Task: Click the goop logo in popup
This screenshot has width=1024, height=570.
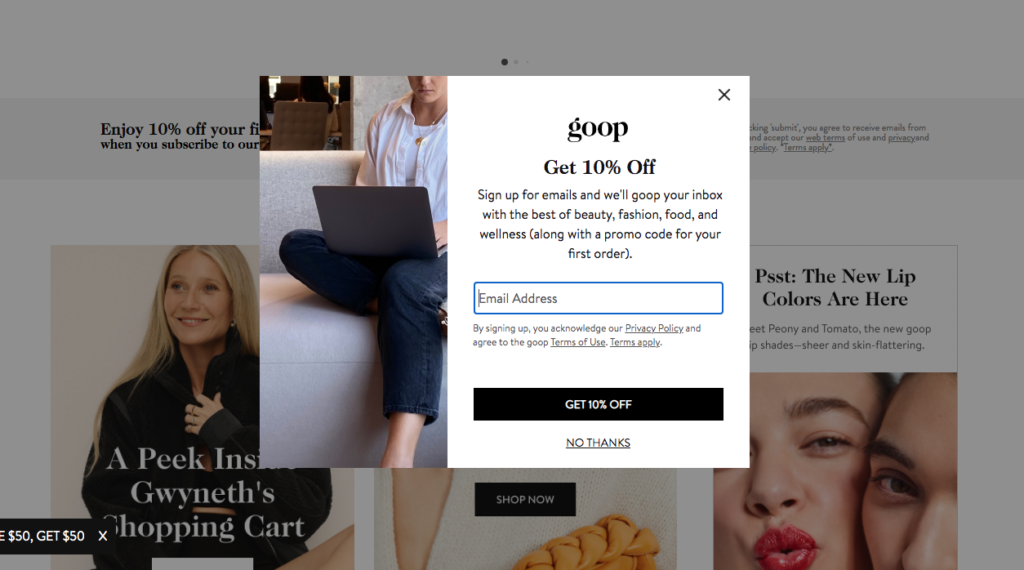Action: click(x=598, y=128)
